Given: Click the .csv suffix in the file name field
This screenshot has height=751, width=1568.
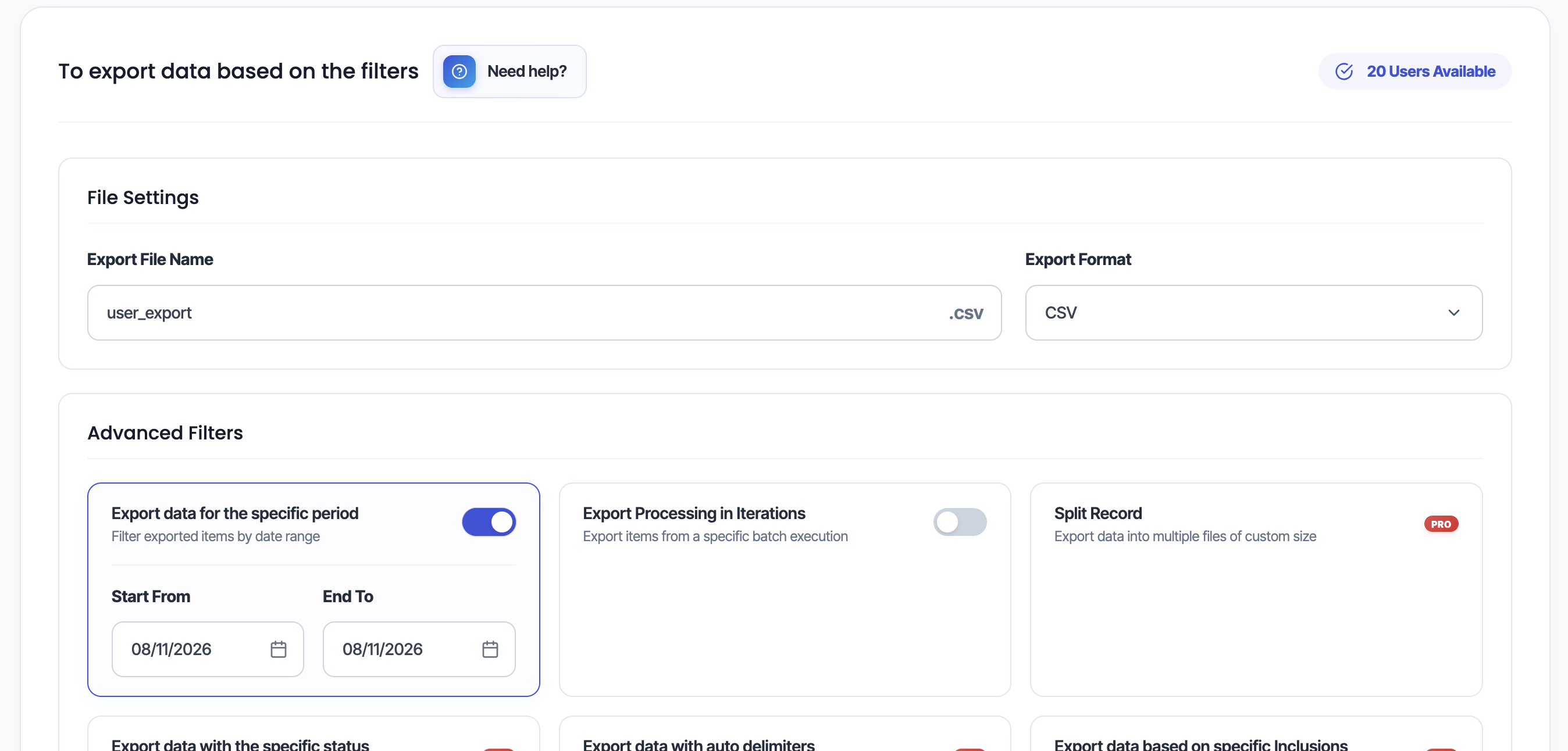Looking at the screenshot, I should click(x=965, y=313).
